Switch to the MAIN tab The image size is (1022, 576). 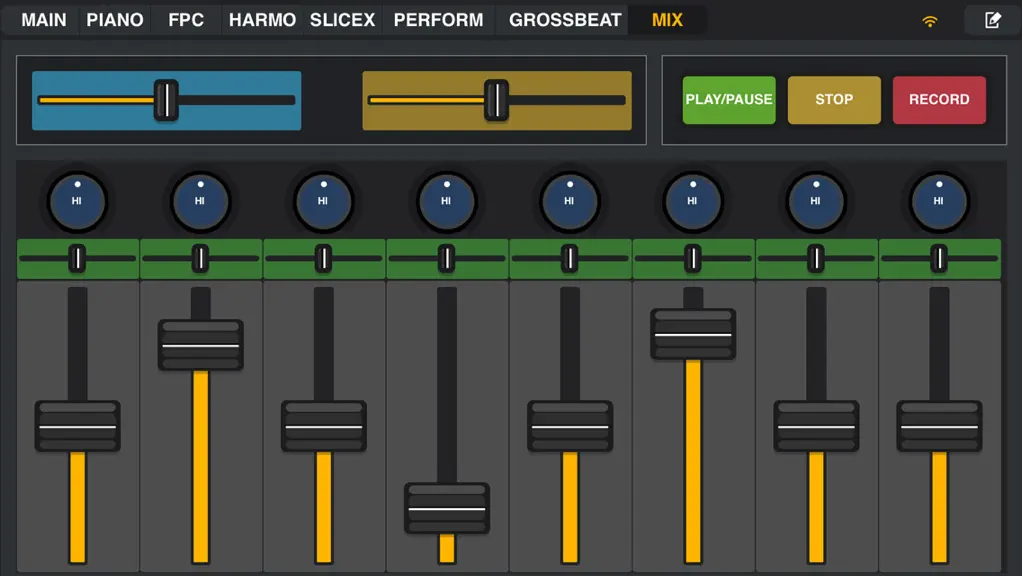point(44,20)
